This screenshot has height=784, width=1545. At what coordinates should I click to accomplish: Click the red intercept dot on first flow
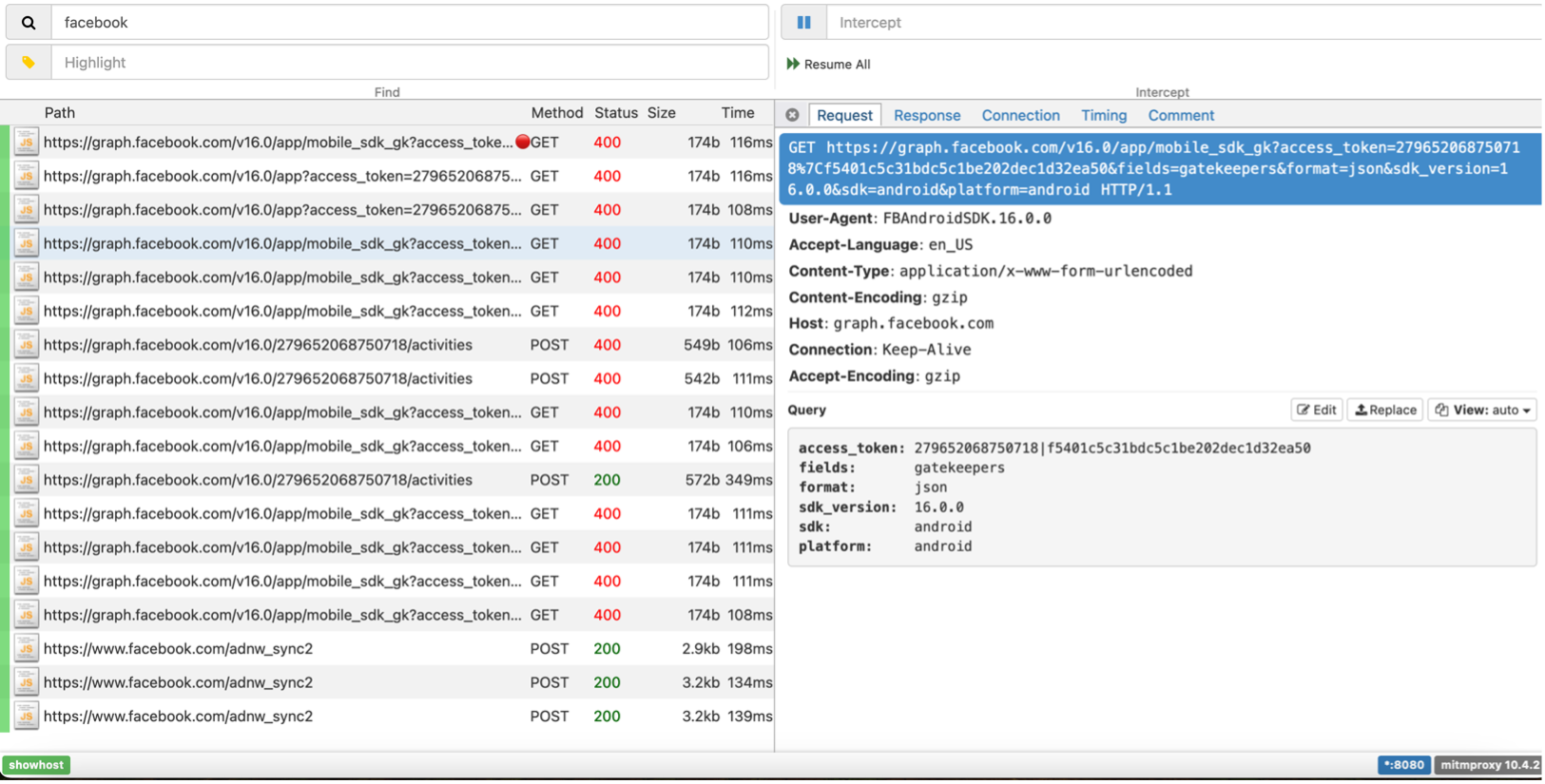click(x=522, y=143)
